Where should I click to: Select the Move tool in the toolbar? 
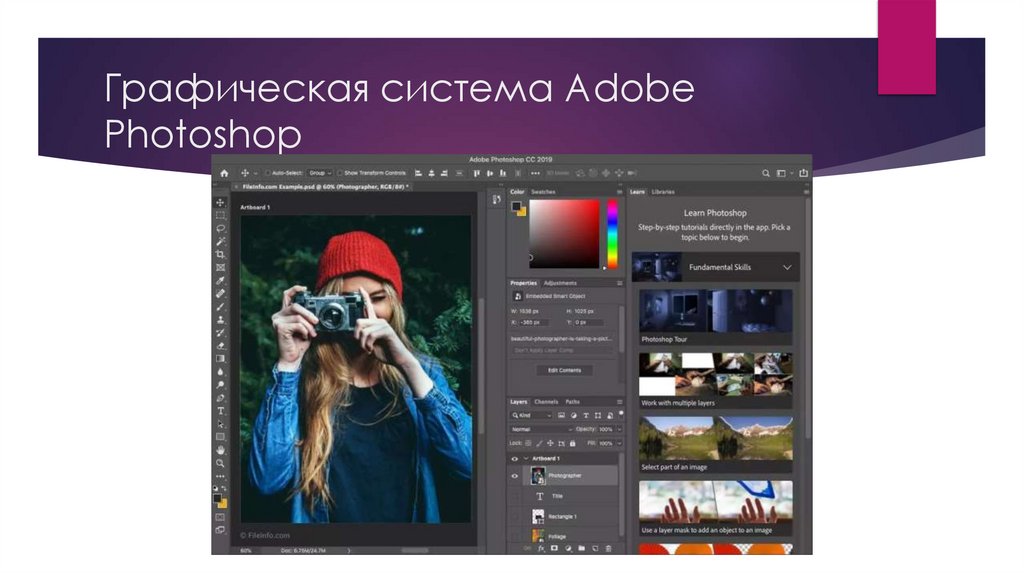pos(221,202)
